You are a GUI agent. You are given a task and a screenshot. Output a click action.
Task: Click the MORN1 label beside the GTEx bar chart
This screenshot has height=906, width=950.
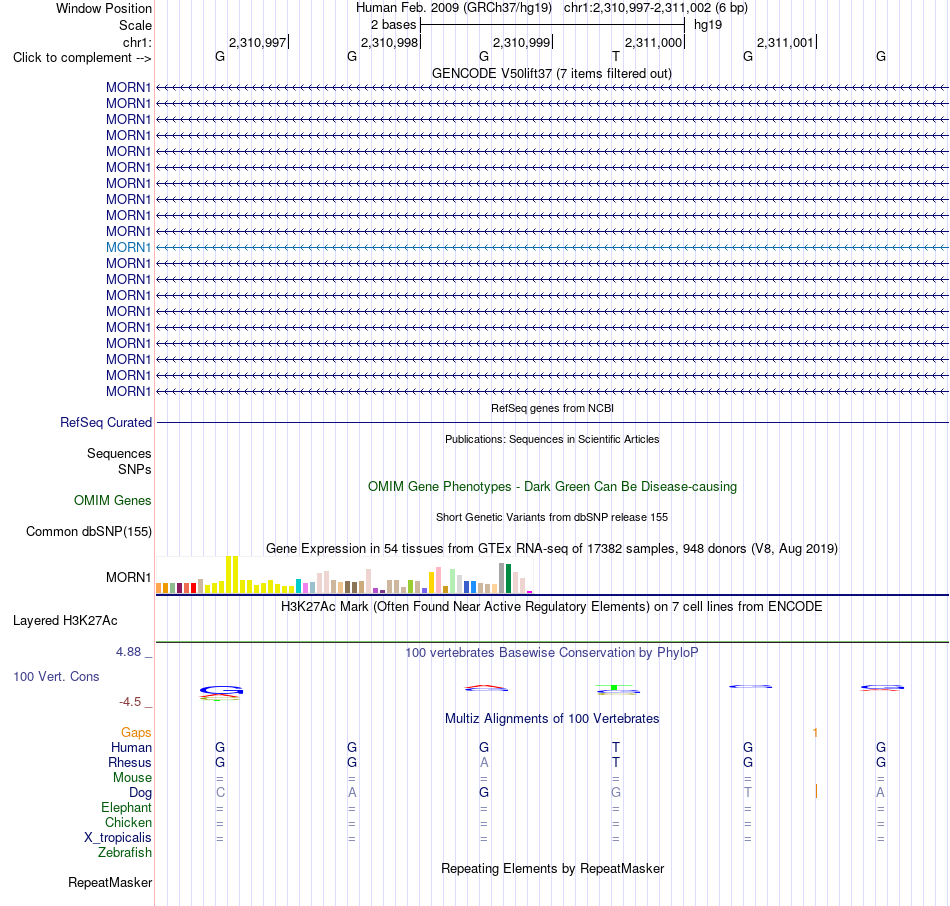coord(128,577)
